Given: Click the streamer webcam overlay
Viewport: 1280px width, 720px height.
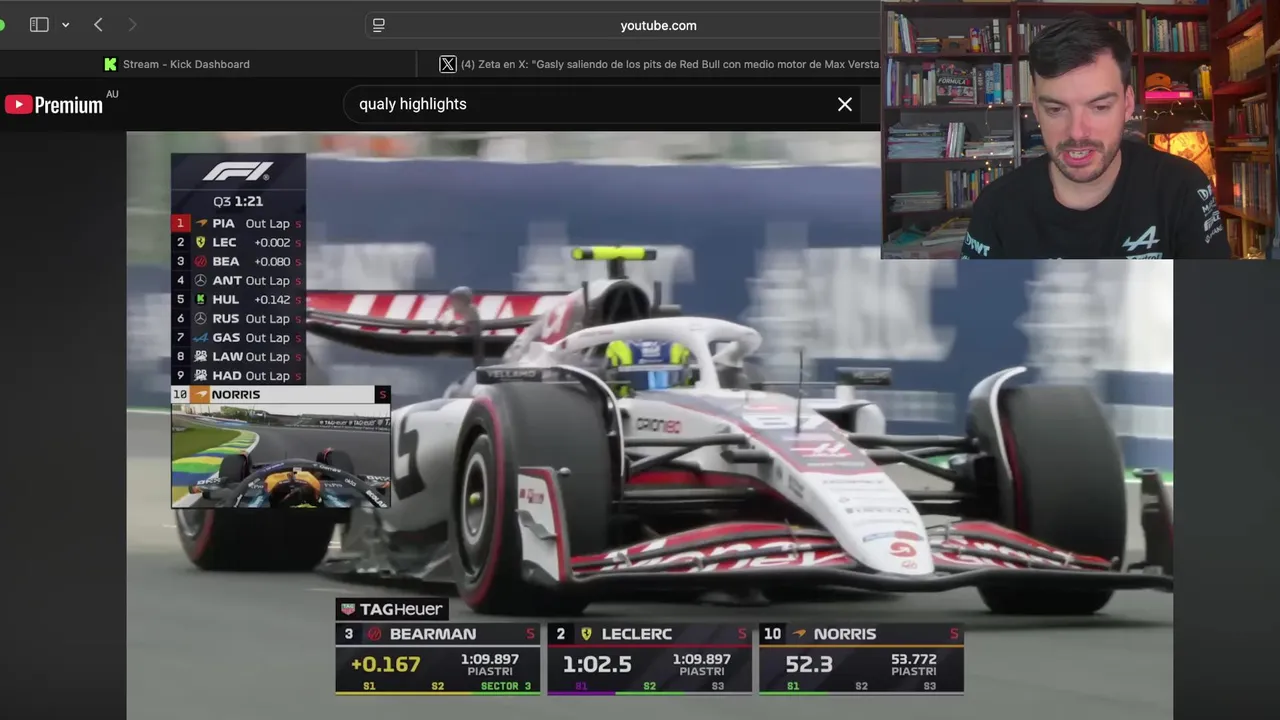Looking at the screenshot, I should click(1080, 130).
